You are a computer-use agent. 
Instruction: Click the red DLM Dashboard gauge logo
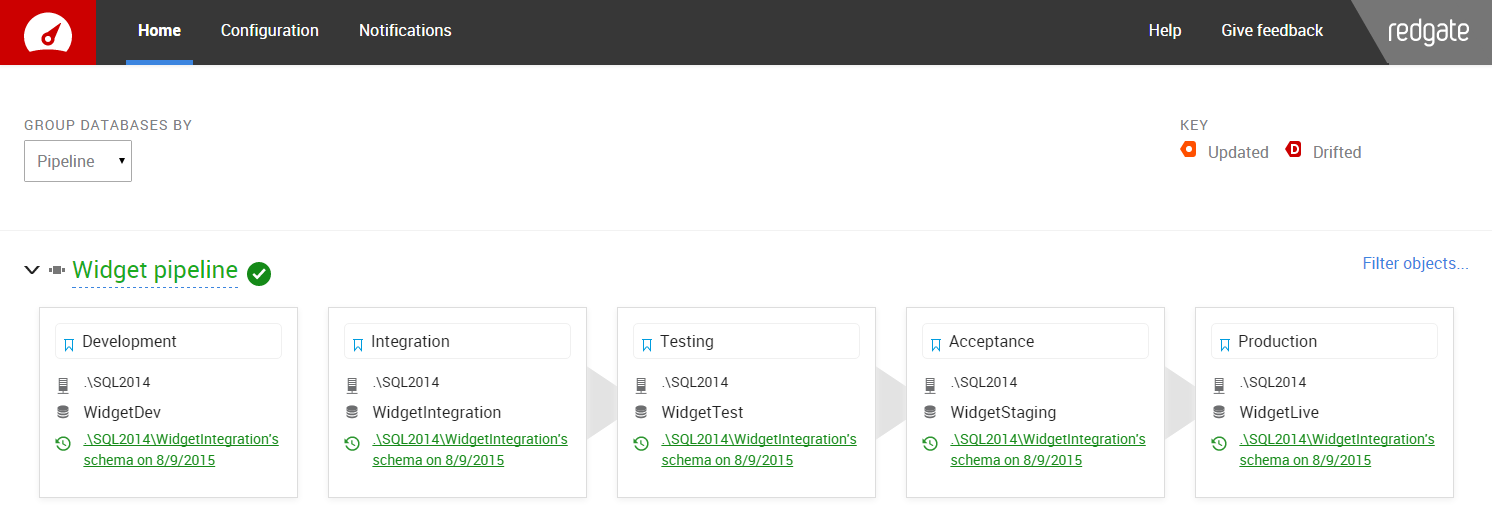tap(47, 32)
